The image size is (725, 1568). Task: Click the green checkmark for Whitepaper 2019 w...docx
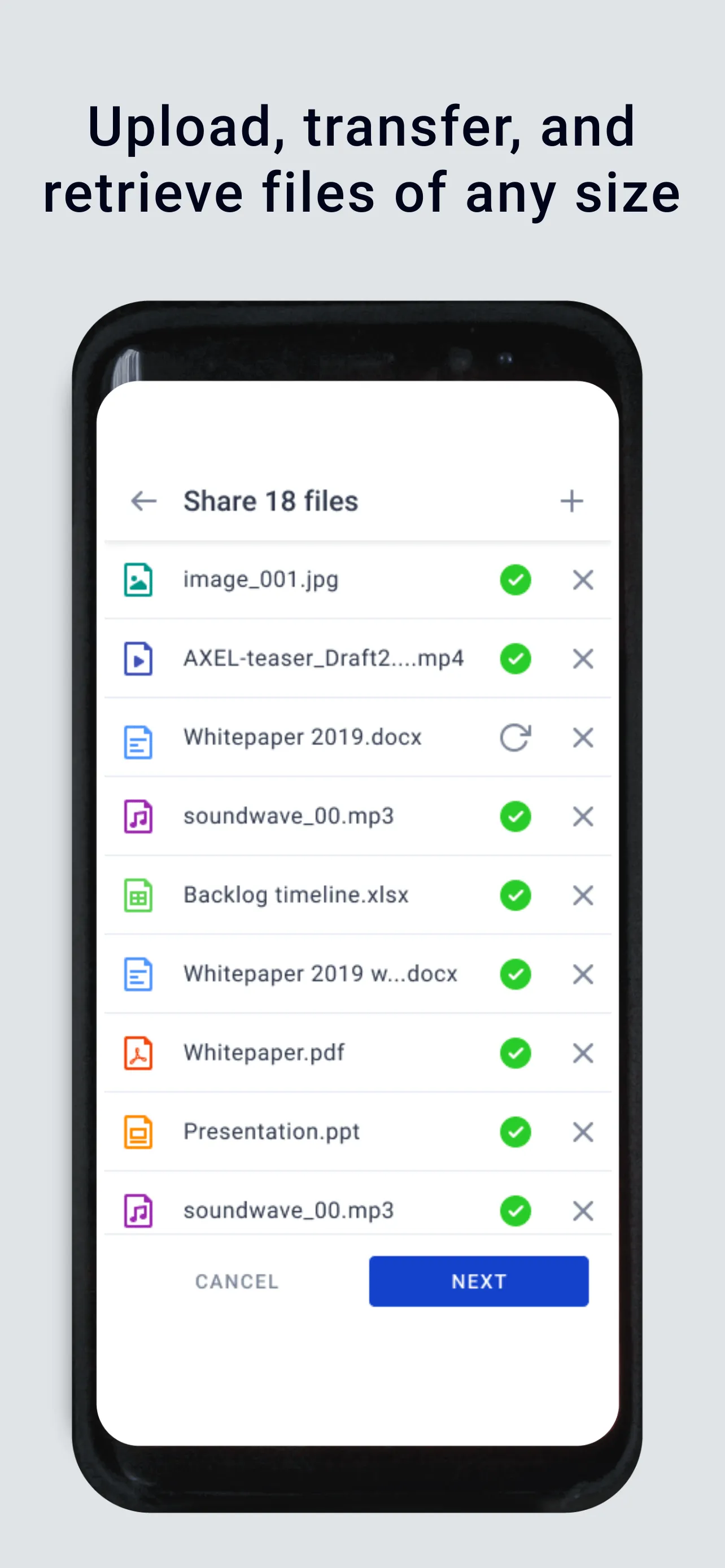coord(516,974)
